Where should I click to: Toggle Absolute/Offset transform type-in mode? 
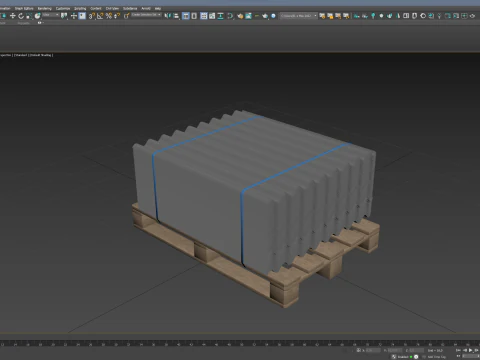point(359,350)
